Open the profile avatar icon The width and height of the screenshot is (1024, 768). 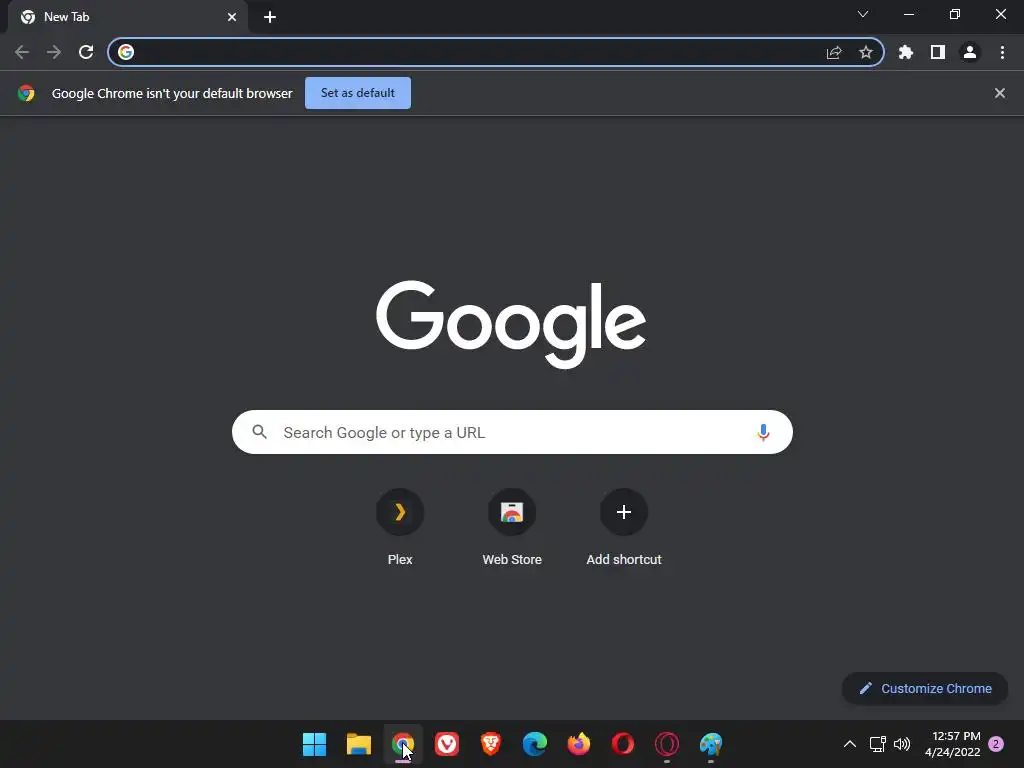(970, 52)
